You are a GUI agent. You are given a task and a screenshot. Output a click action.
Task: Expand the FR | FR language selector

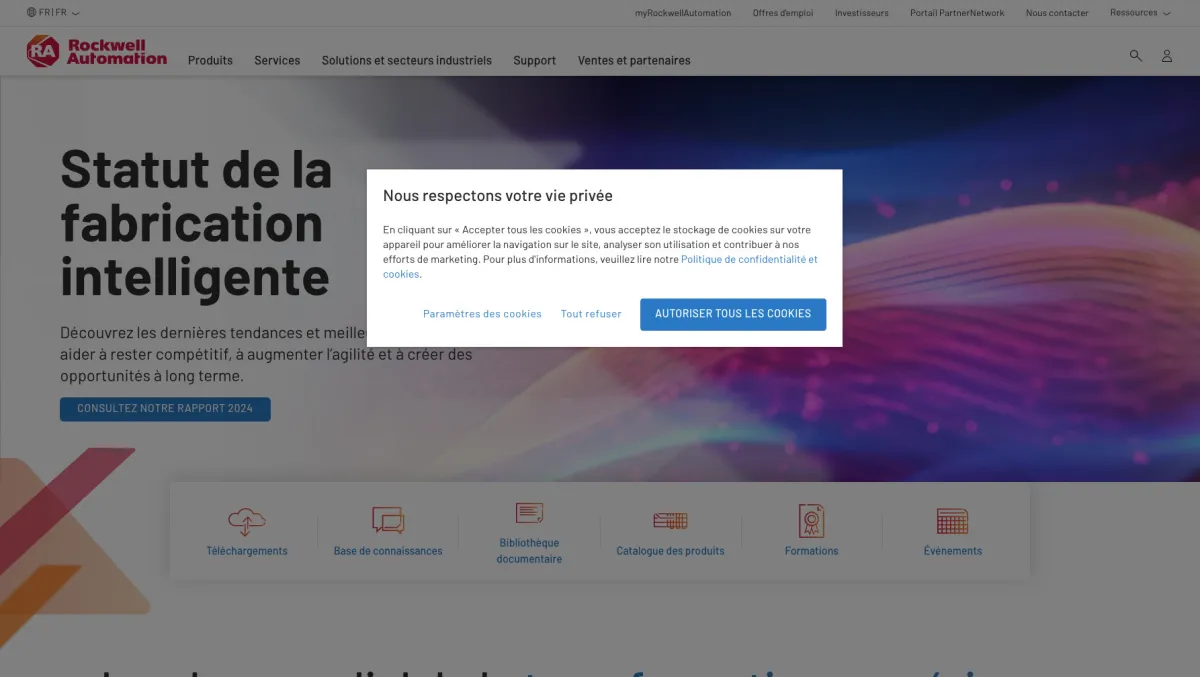pos(54,13)
